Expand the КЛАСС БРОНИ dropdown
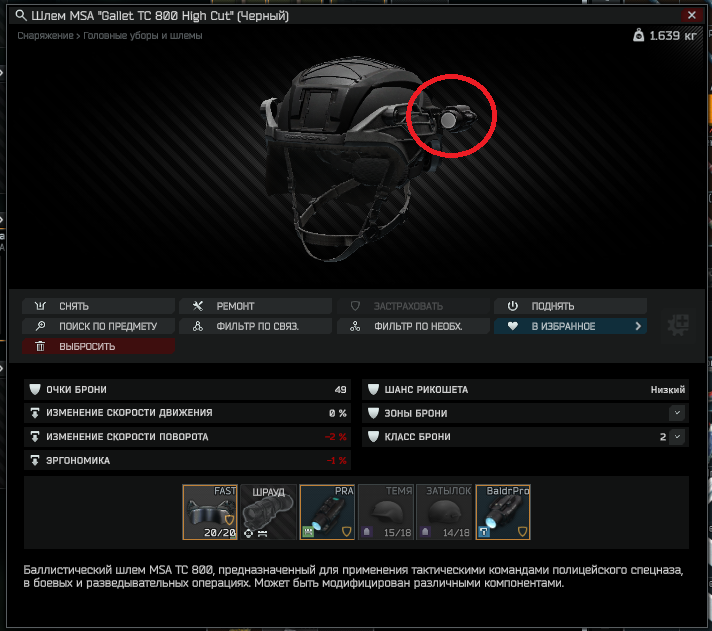This screenshot has width=712, height=631. click(x=677, y=437)
